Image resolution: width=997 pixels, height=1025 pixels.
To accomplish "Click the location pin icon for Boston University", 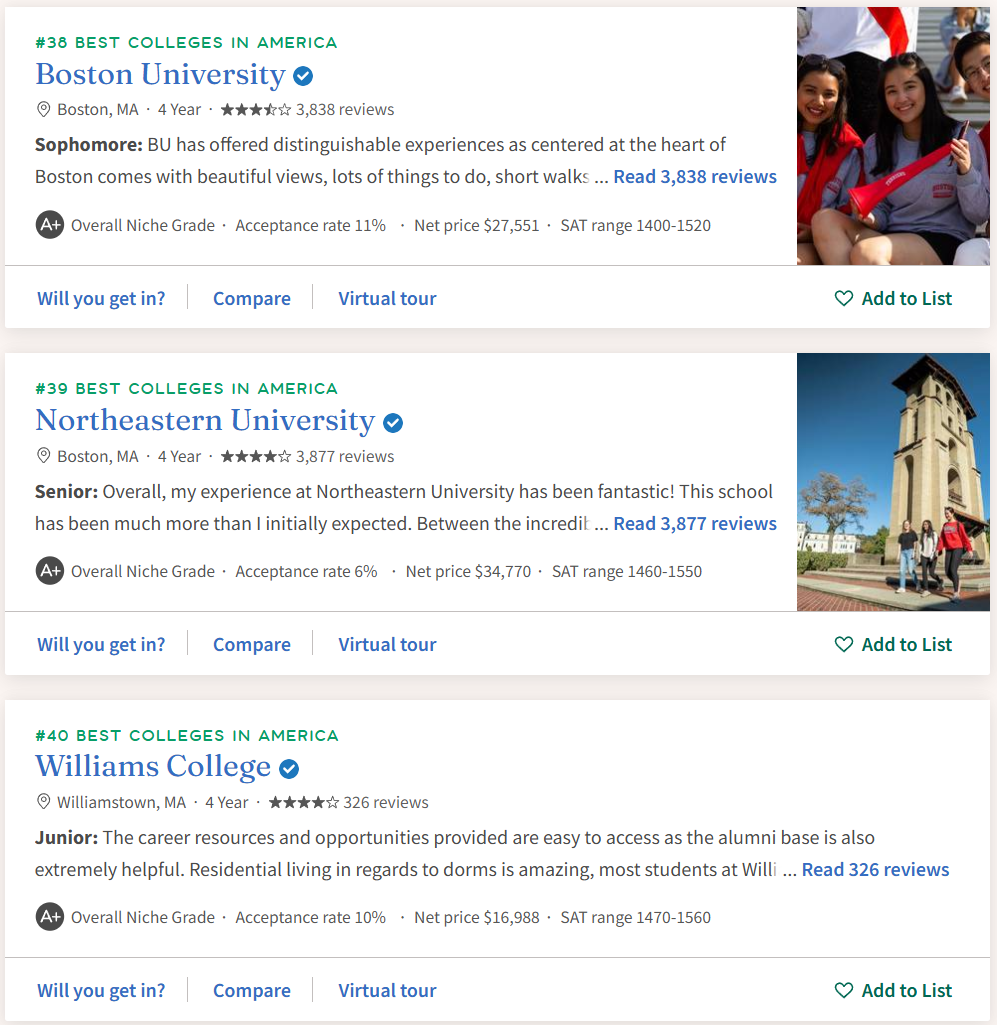I will pyautogui.click(x=43, y=109).
